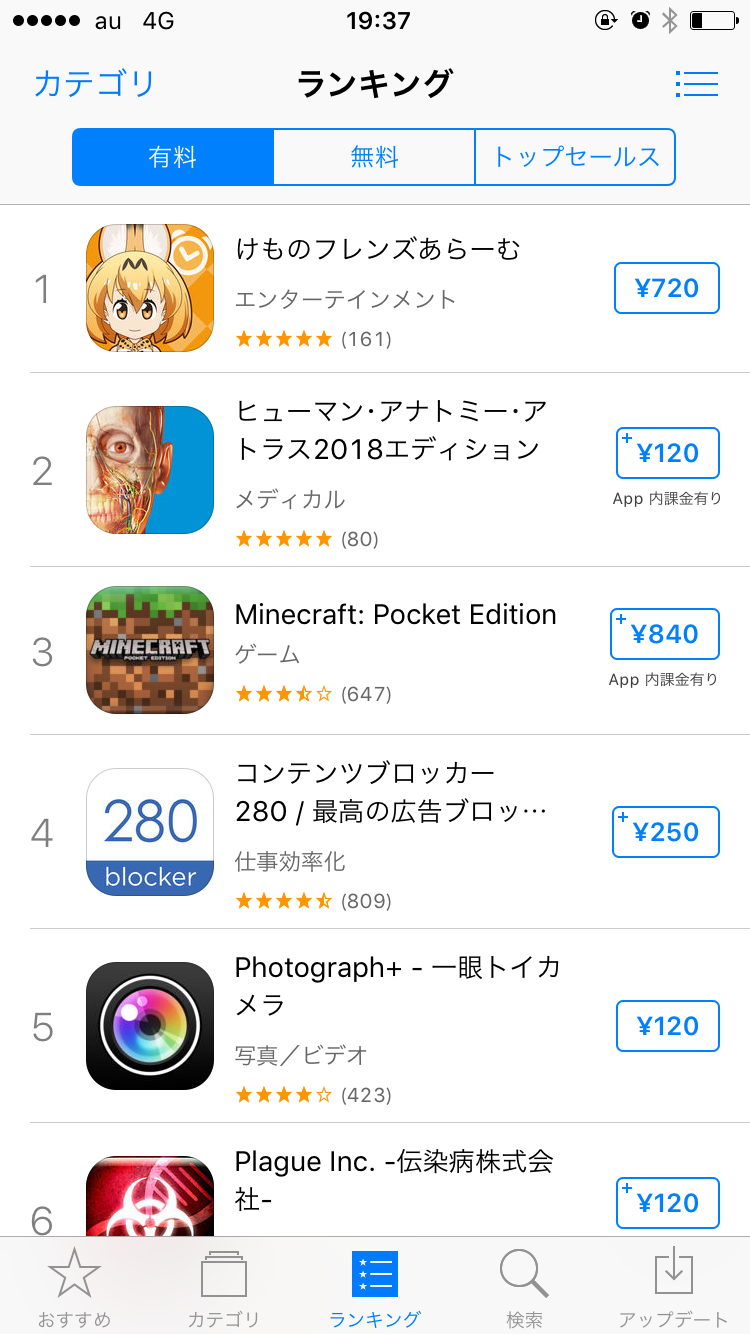Buy けものフレンズあらーむ for ¥720
Screen dimensions: 750x1334
click(667, 289)
